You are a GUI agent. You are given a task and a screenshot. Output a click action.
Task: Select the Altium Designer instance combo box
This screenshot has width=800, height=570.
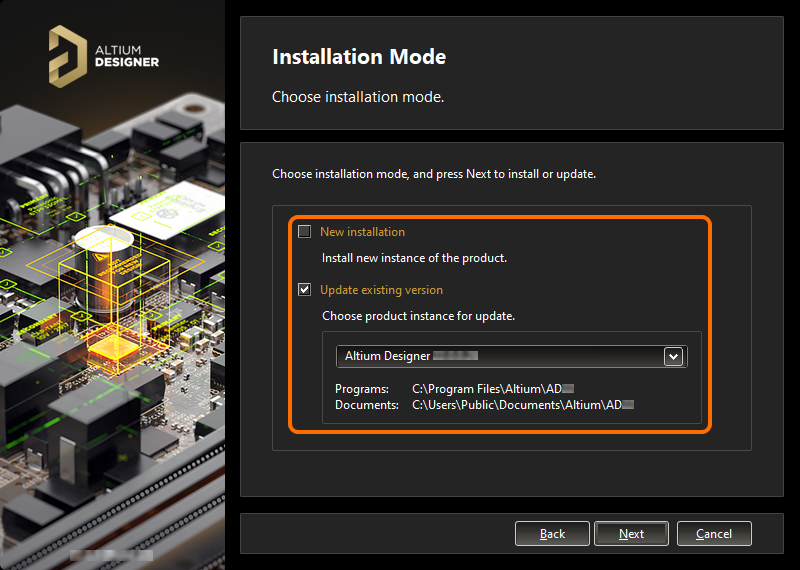(500, 356)
